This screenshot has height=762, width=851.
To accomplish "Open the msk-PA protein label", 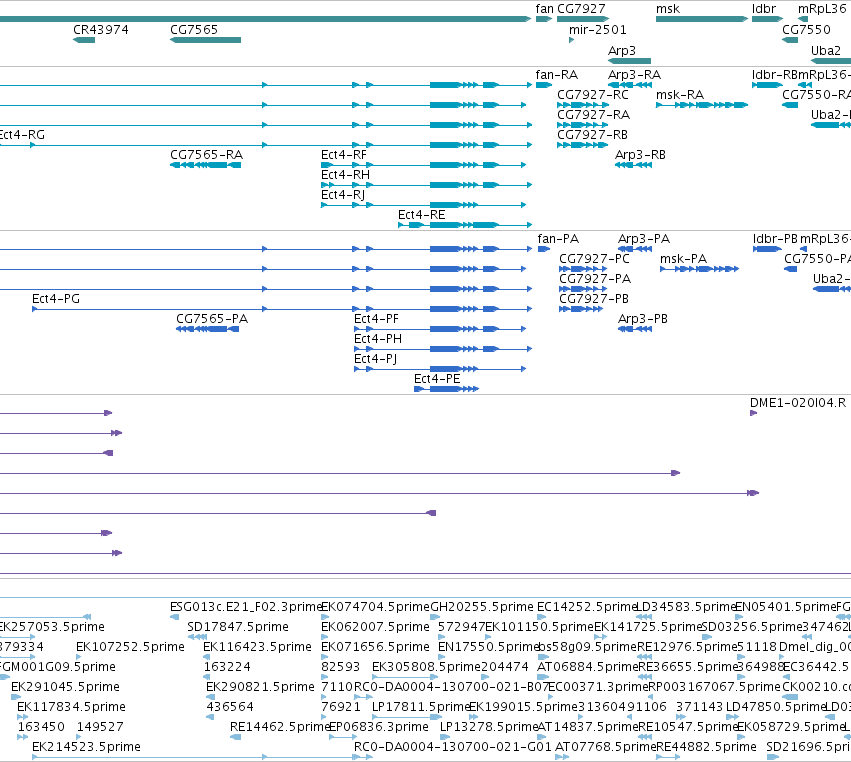I will (x=683, y=258).
